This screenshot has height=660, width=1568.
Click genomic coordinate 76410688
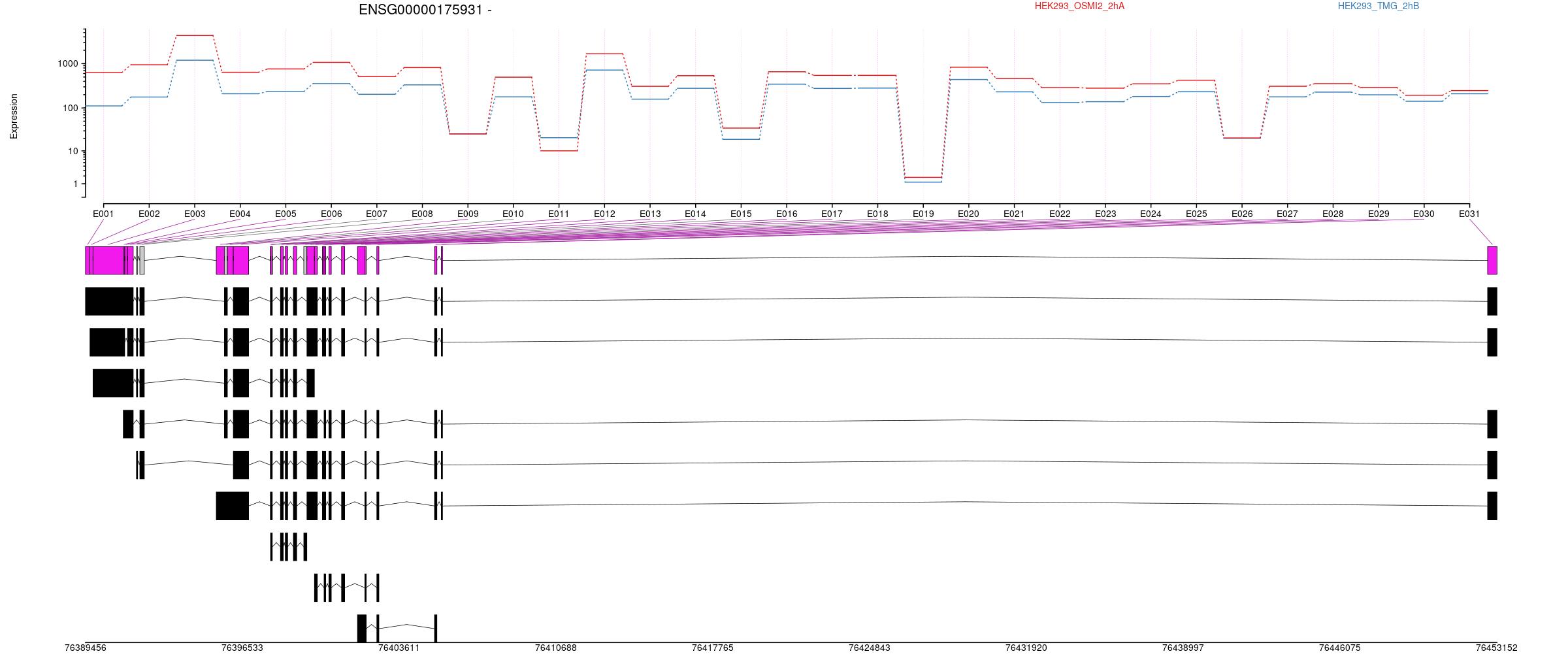tap(556, 648)
